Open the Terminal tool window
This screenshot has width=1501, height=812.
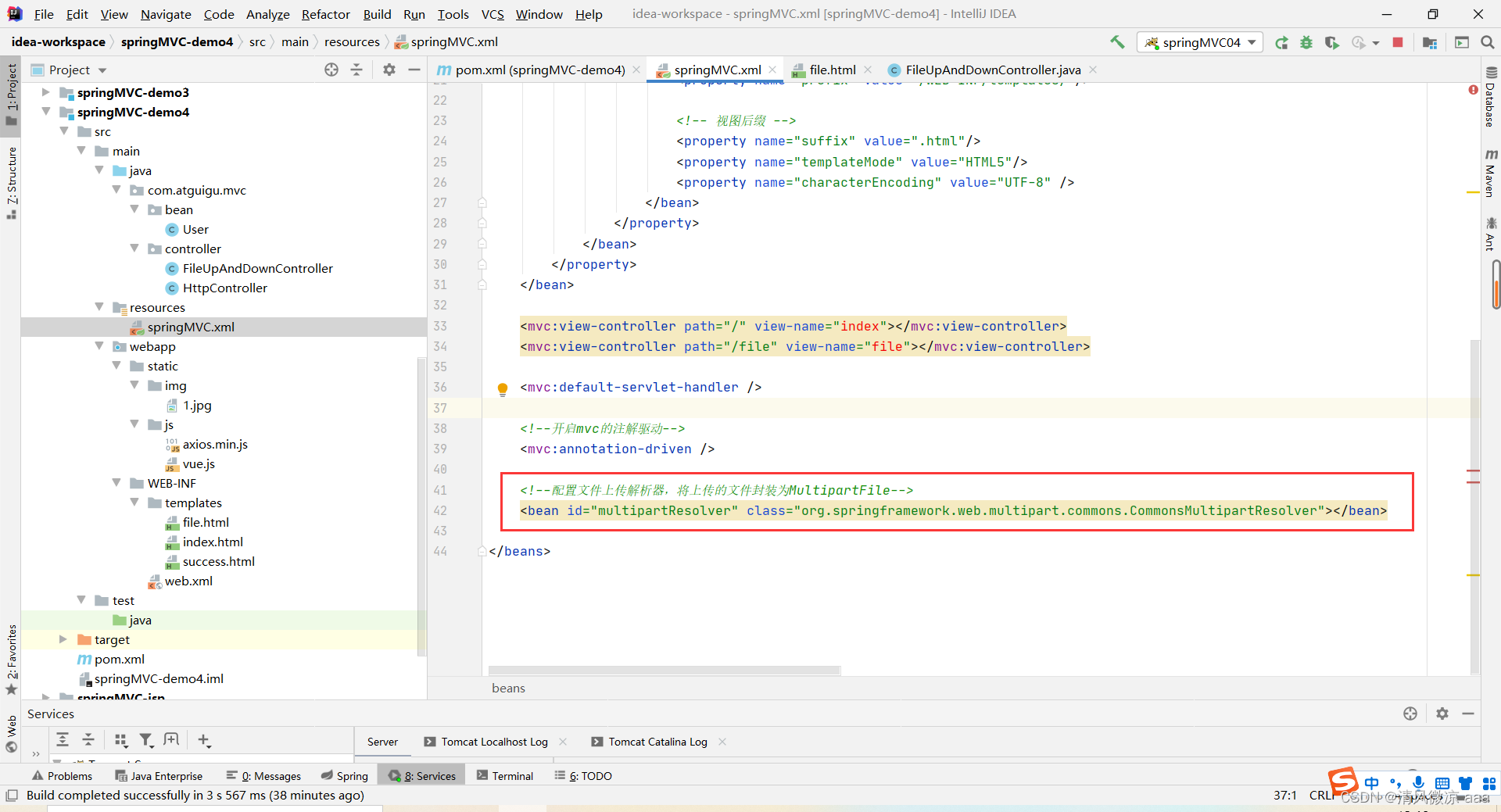coord(504,775)
